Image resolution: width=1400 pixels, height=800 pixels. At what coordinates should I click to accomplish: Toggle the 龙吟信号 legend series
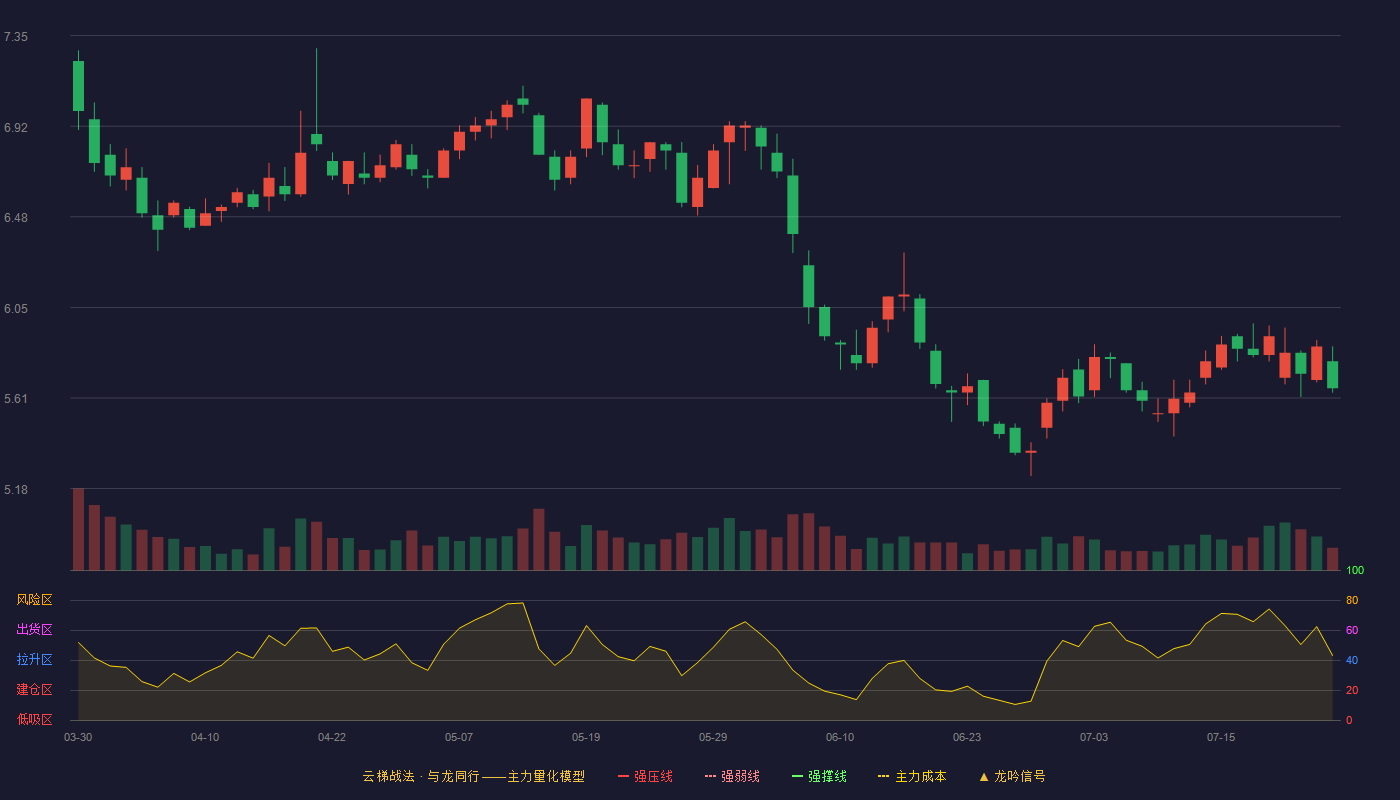[1012, 776]
